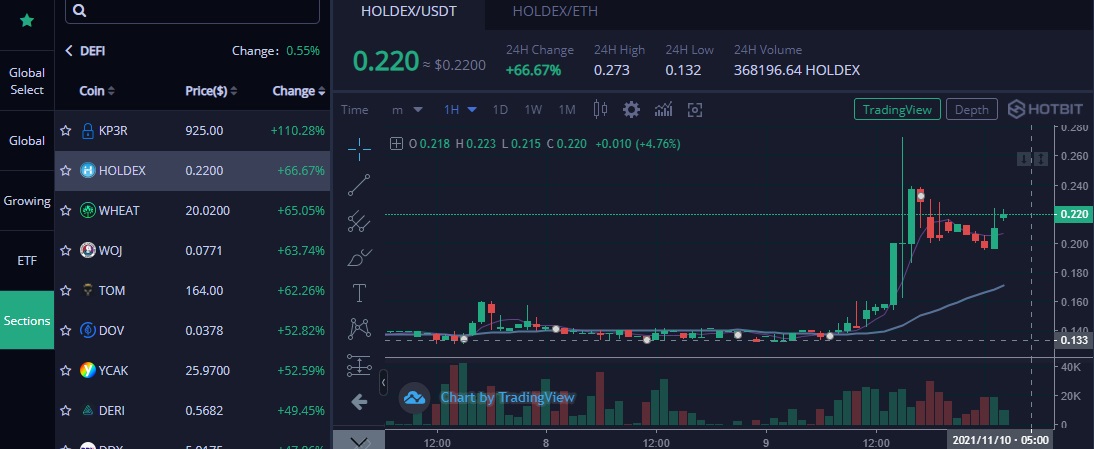Viewport: 1094px width, 449px height.
Task: Go back from DEFI section
Action: (x=68, y=51)
